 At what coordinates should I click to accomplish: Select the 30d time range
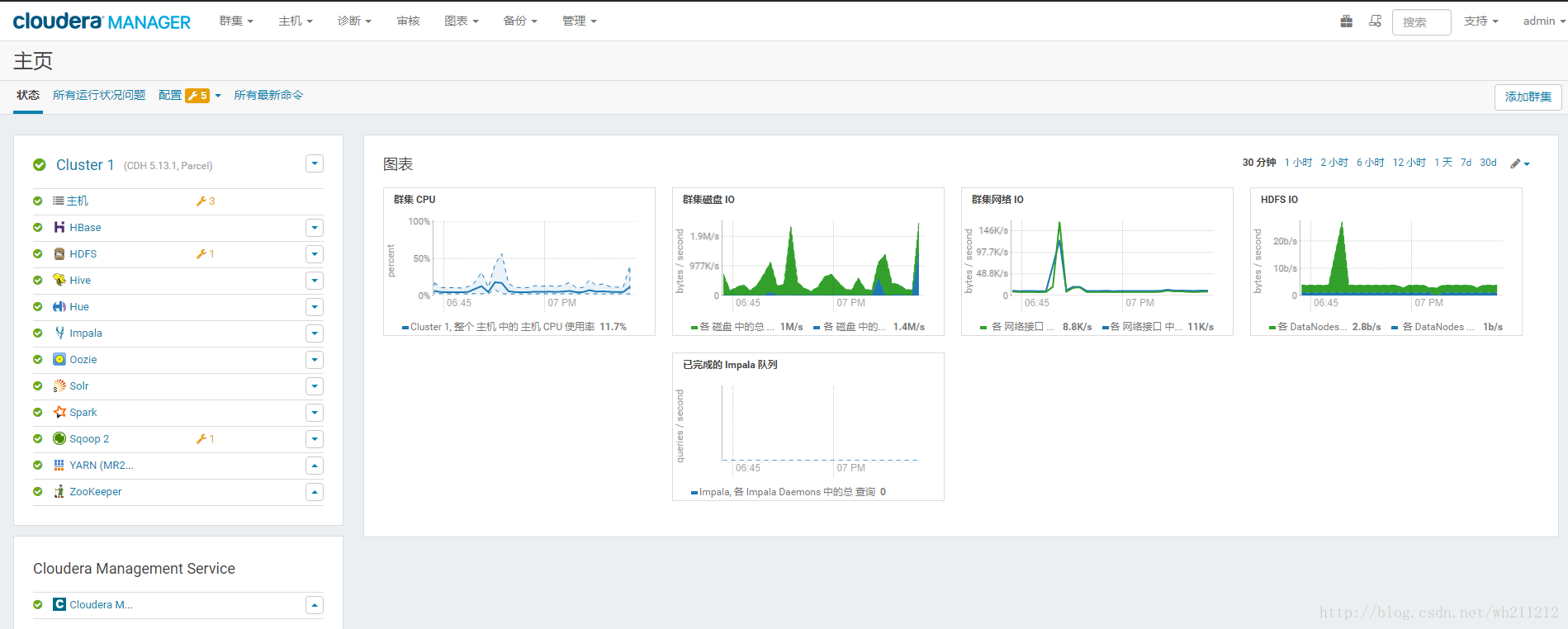pyautogui.click(x=1488, y=163)
